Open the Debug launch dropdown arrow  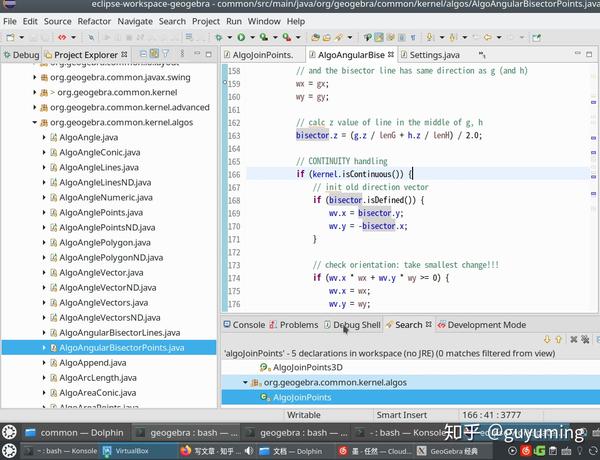point(230,38)
